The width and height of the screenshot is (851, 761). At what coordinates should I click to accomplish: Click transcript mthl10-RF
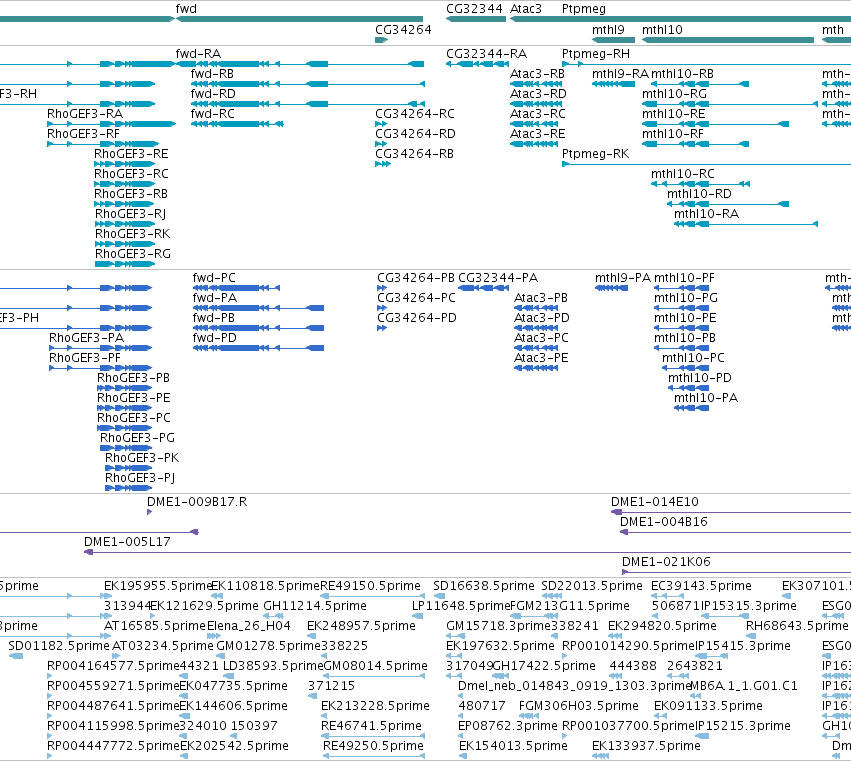[x=673, y=134]
